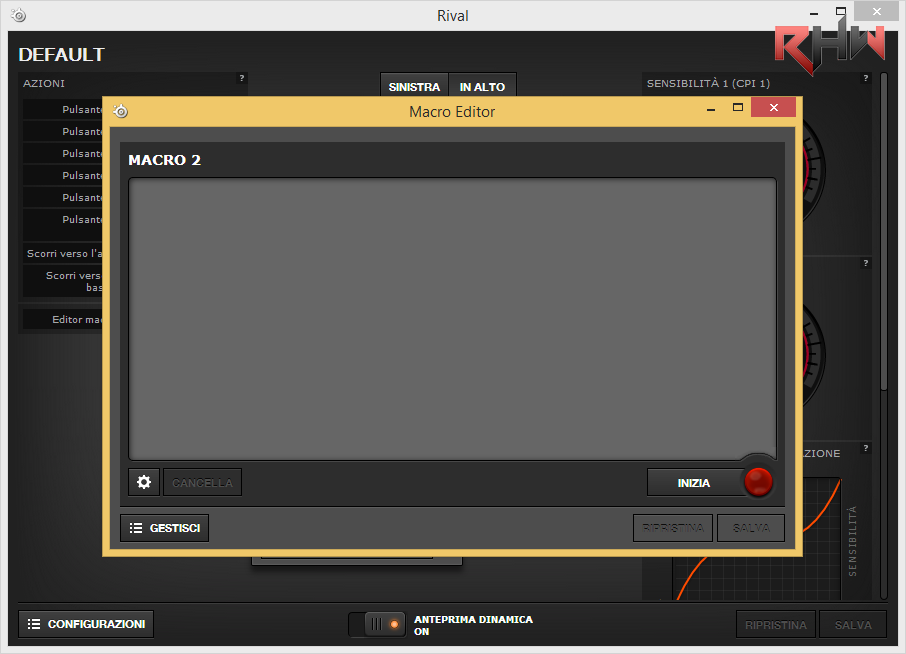Image resolution: width=906 pixels, height=654 pixels.
Task: Click the SteelSeries icon in Macro Editor title bar
Action: (x=121, y=110)
